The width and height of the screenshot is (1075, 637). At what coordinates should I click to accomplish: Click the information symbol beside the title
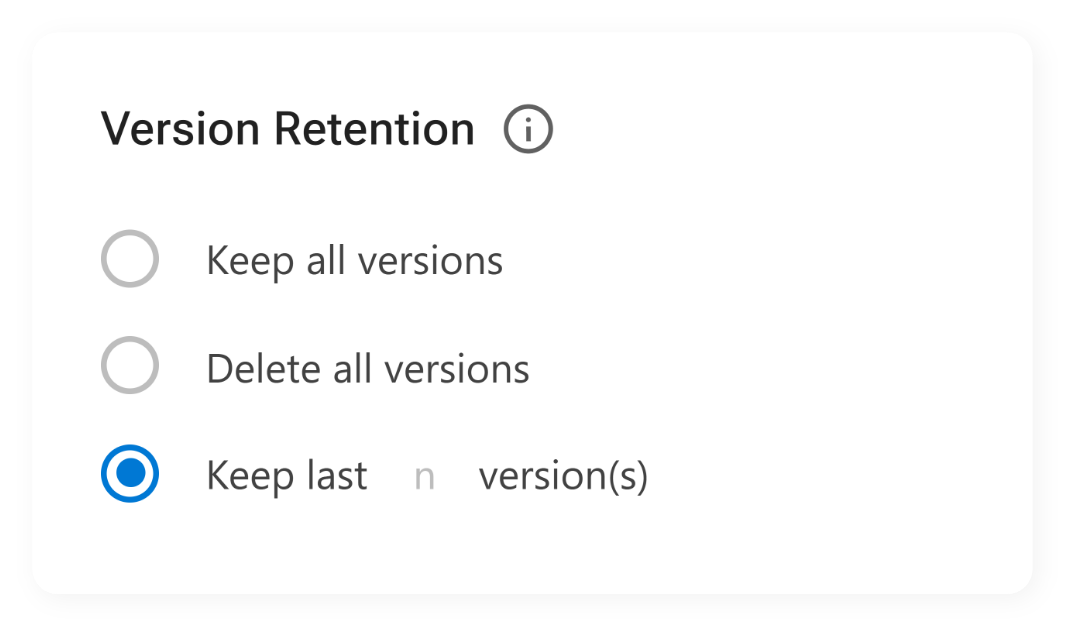(x=529, y=128)
